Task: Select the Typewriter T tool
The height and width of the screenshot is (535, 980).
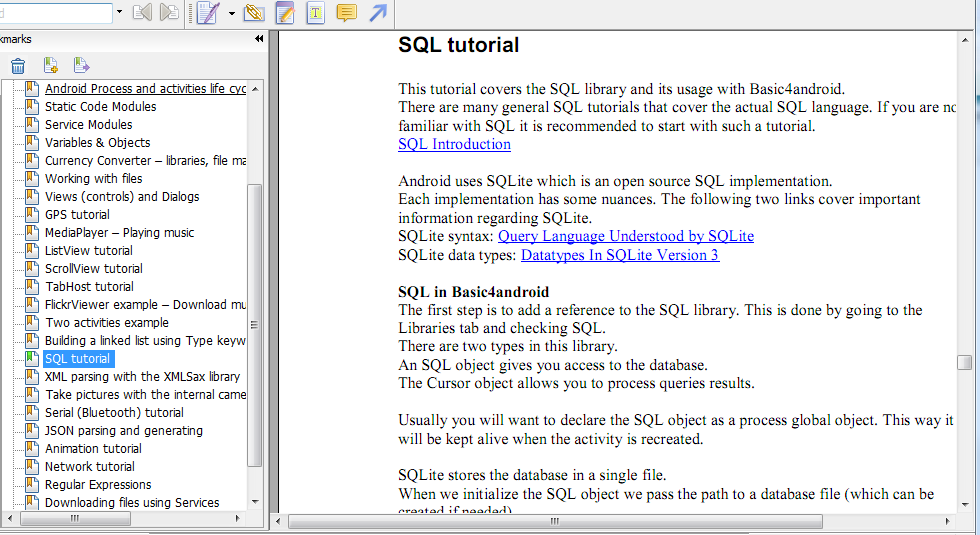Action: [x=316, y=12]
